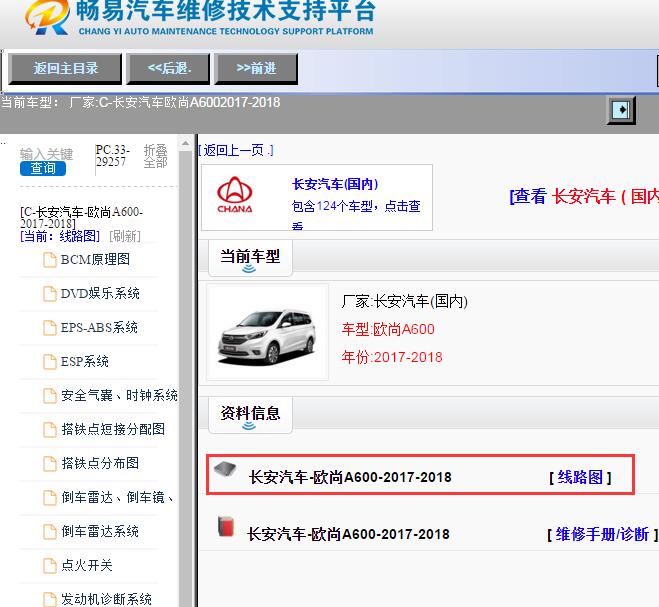Click the PC.33-29257 text
The height and width of the screenshot is (607, 659).
[x=112, y=156]
